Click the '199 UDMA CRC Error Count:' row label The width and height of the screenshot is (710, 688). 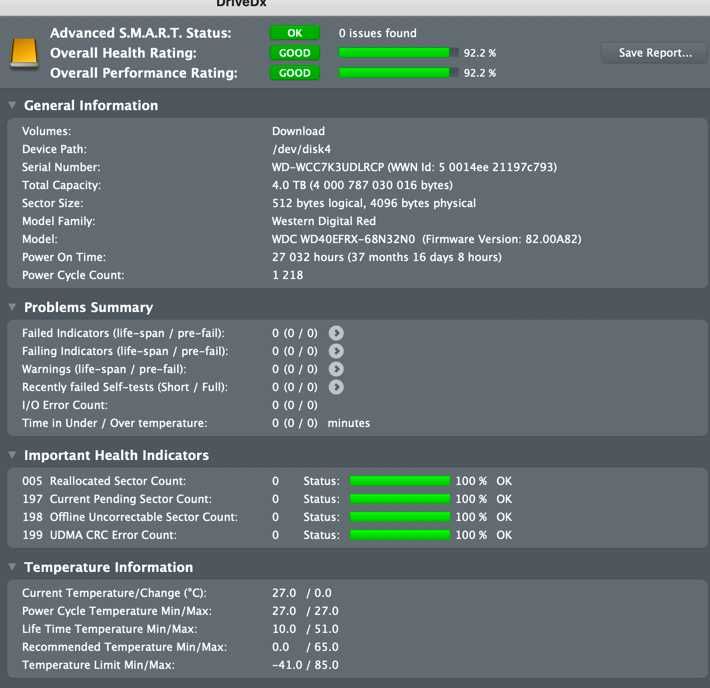99,535
